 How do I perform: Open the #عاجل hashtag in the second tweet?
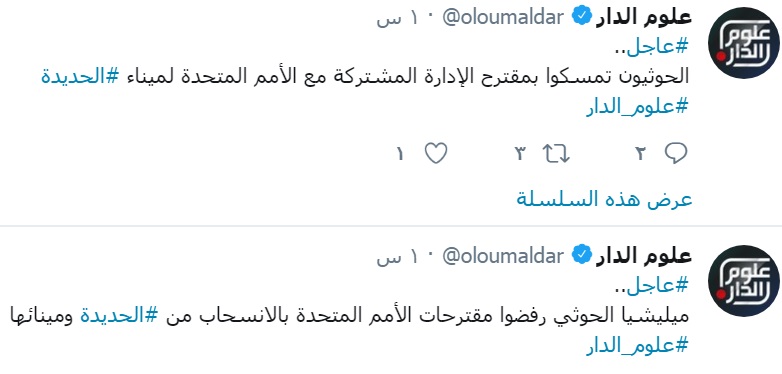coord(650,286)
